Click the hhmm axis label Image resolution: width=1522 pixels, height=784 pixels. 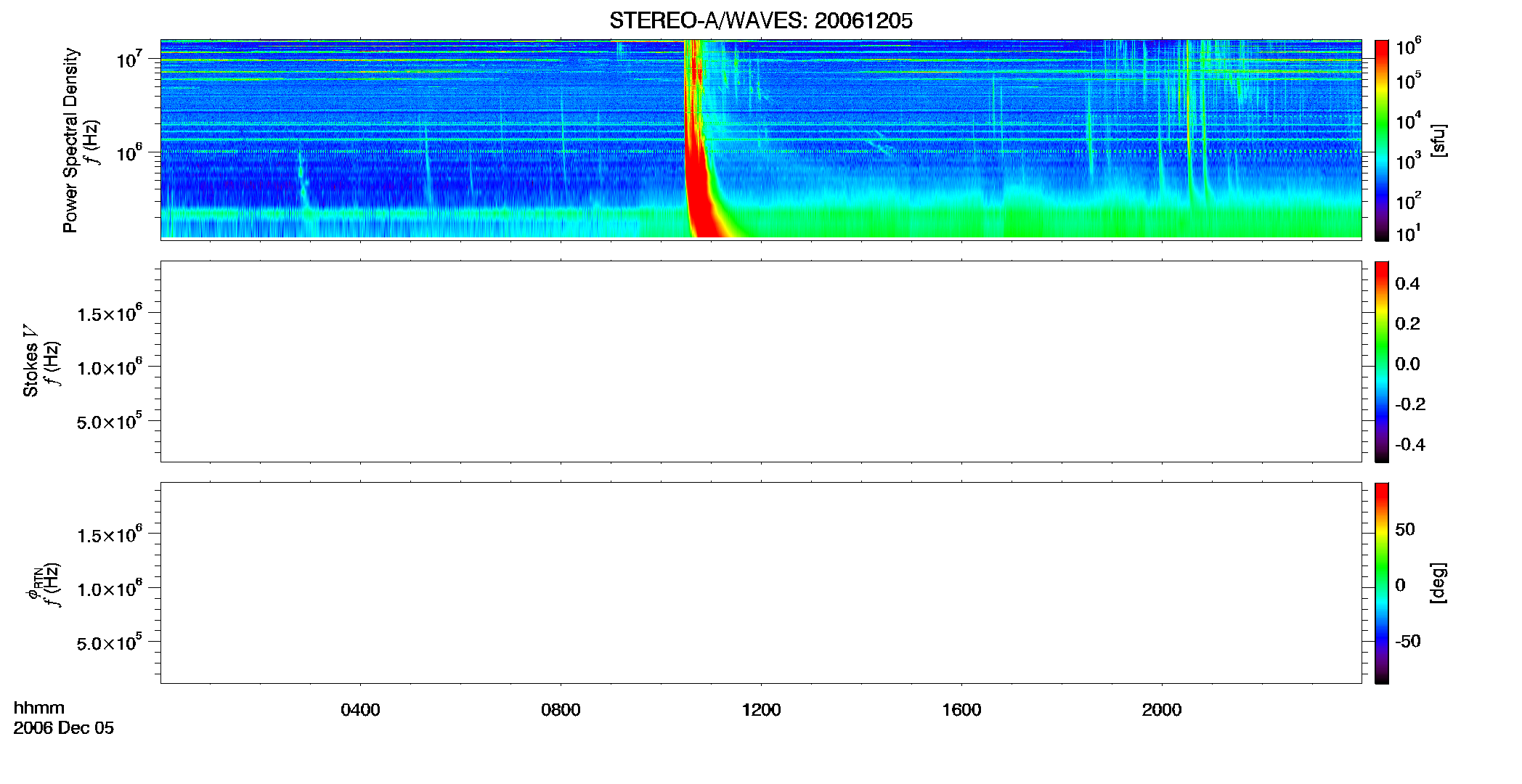(39, 708)
